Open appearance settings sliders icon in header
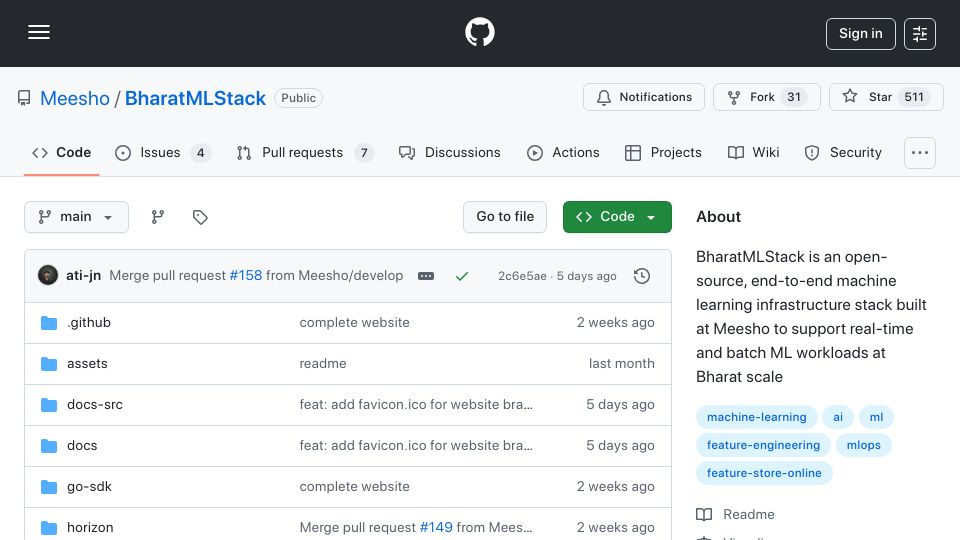Image resolution: width=960 pixels, height=540 pixels. (x=920, y=34)
